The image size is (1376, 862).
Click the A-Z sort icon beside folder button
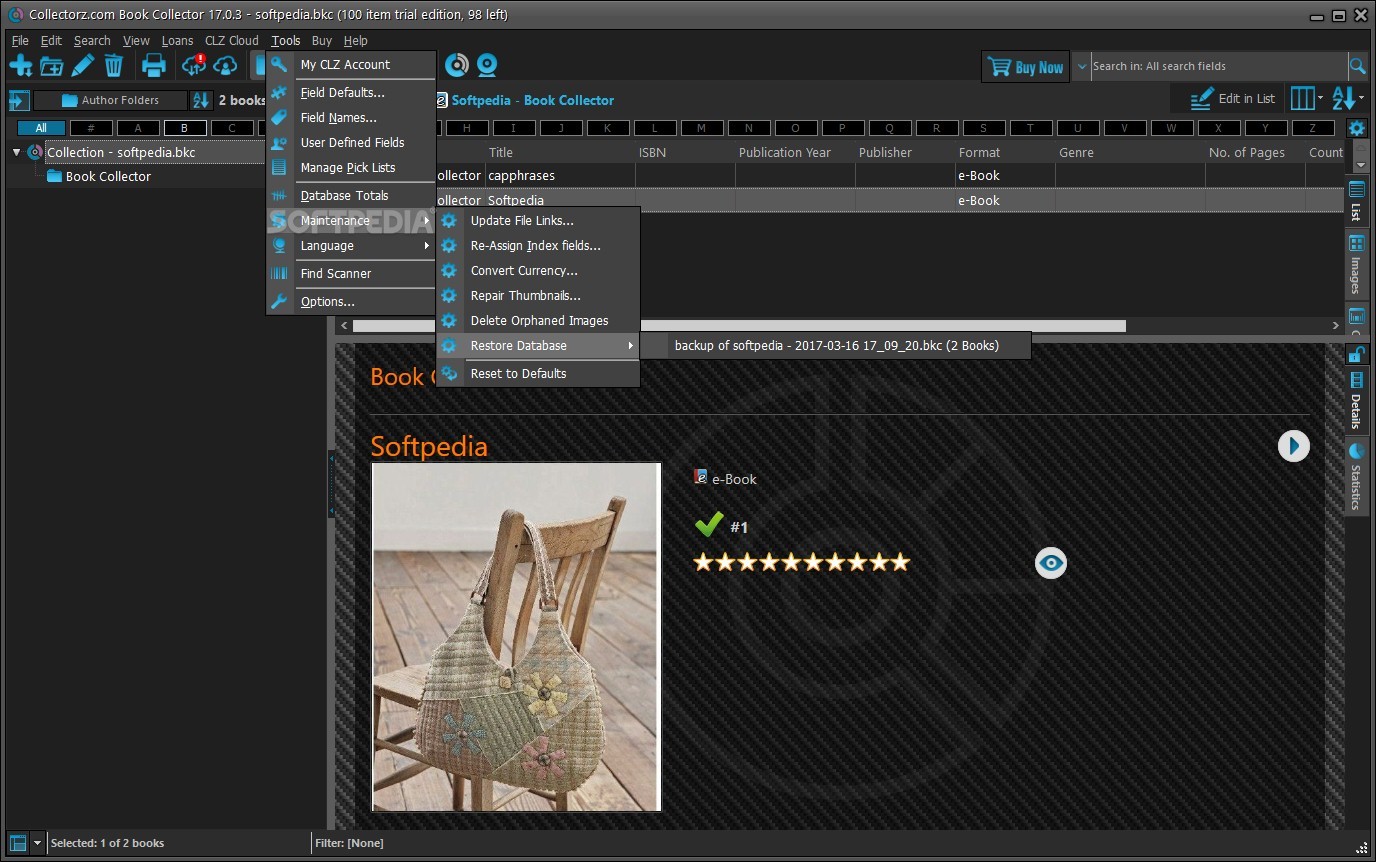(x=202, y=100)
